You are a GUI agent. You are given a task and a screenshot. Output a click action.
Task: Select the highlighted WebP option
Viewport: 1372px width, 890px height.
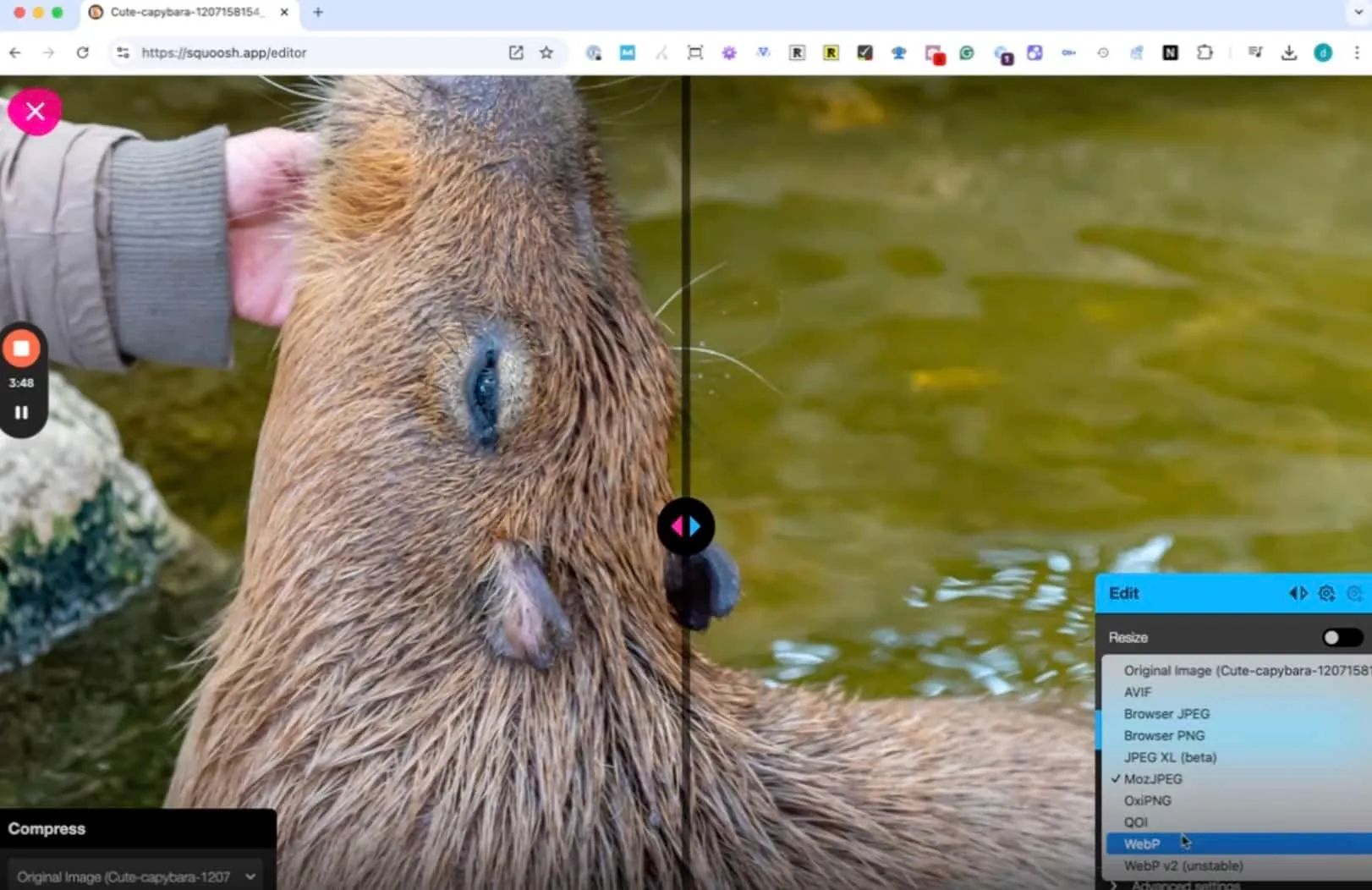[x=1239, y=843]
